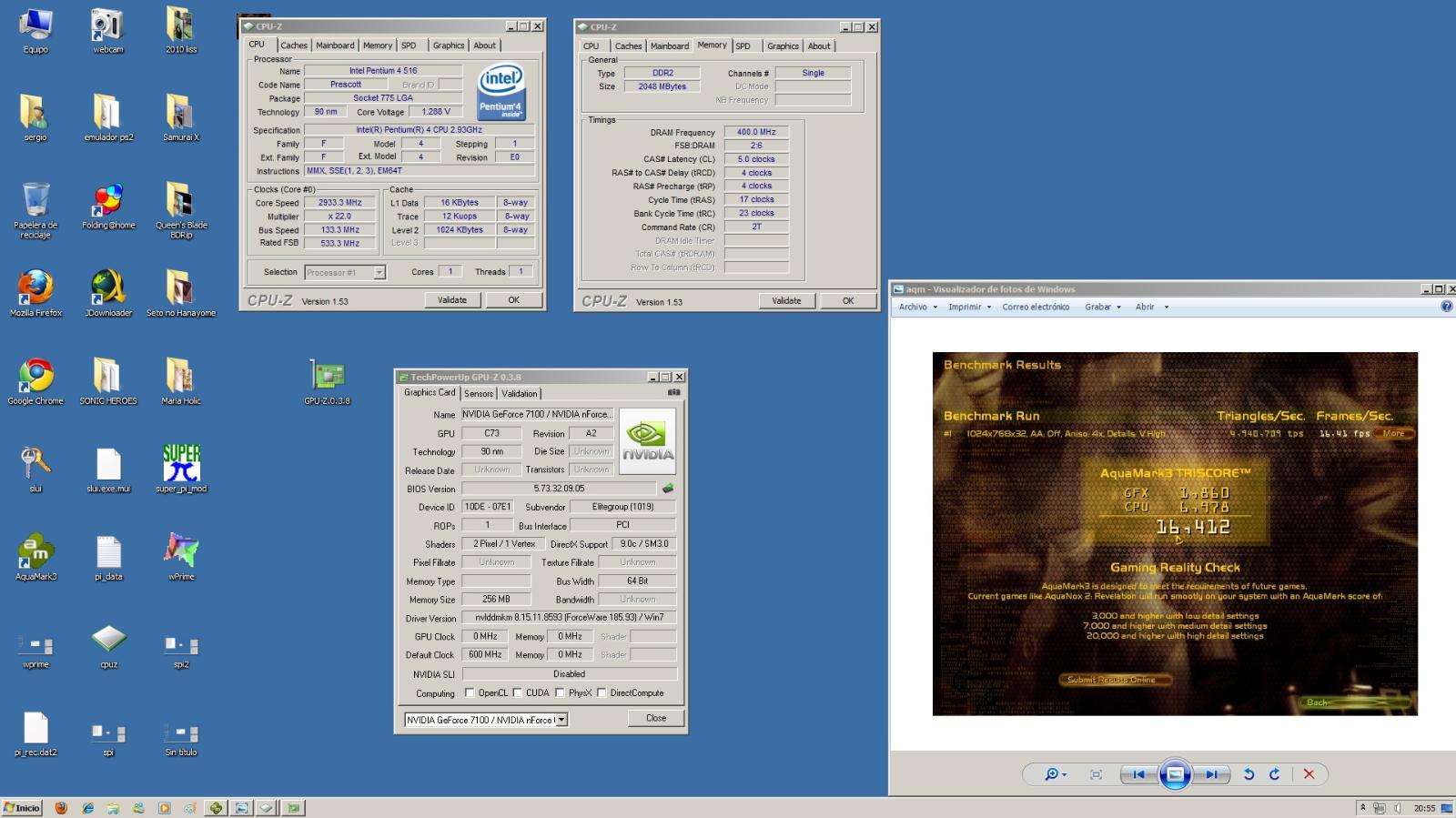Viewport: 1456px width, 818px height.
Task: Delete the photo with red X icon
Action: 1309,774
